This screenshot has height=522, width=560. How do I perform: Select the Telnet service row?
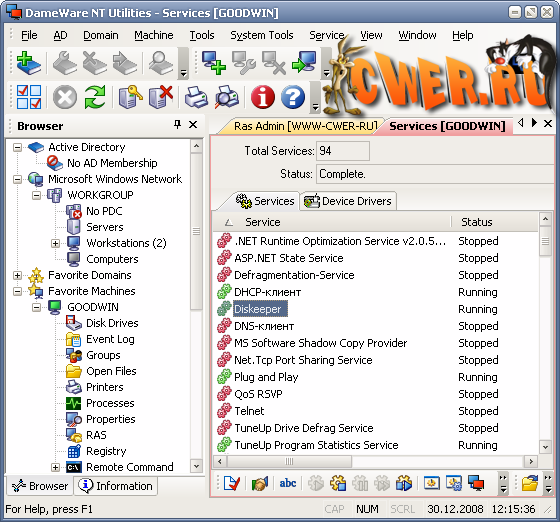[376, 411]
